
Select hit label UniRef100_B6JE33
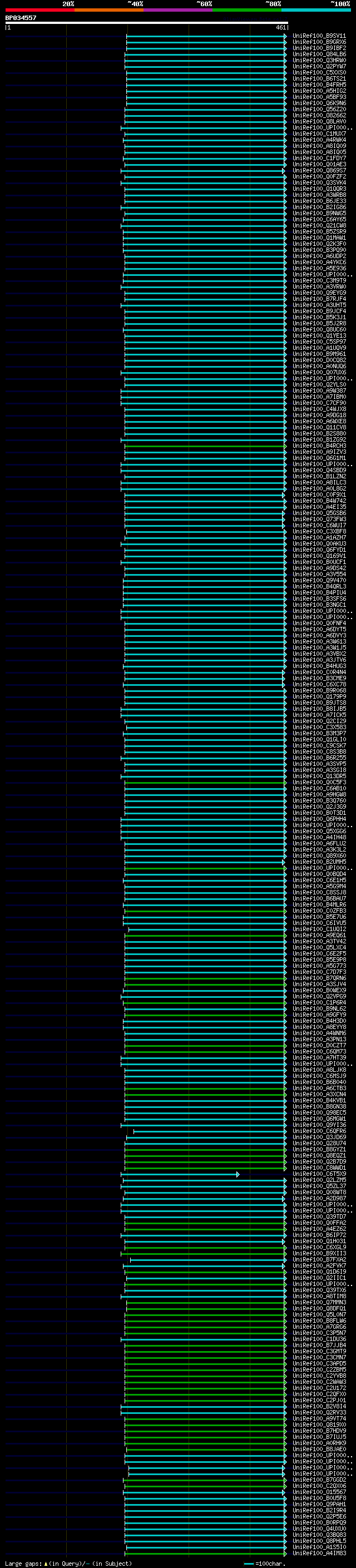(319, 201)
